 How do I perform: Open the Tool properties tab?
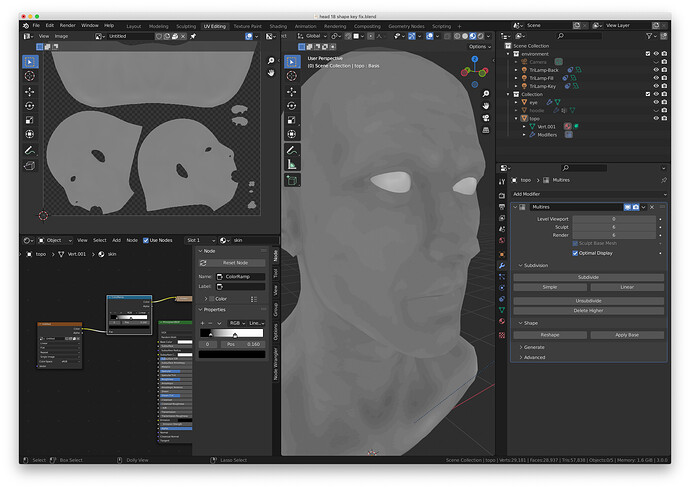[502, 182]
